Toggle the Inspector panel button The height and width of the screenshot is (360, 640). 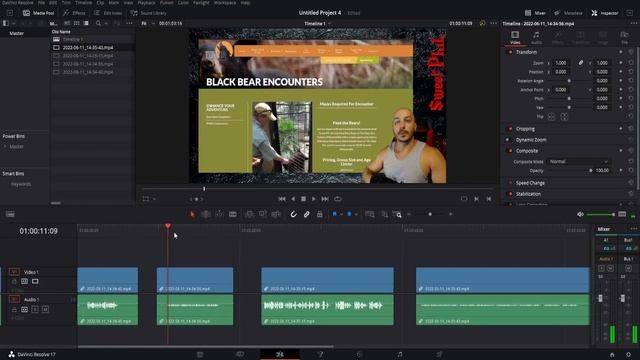point(605,13)
